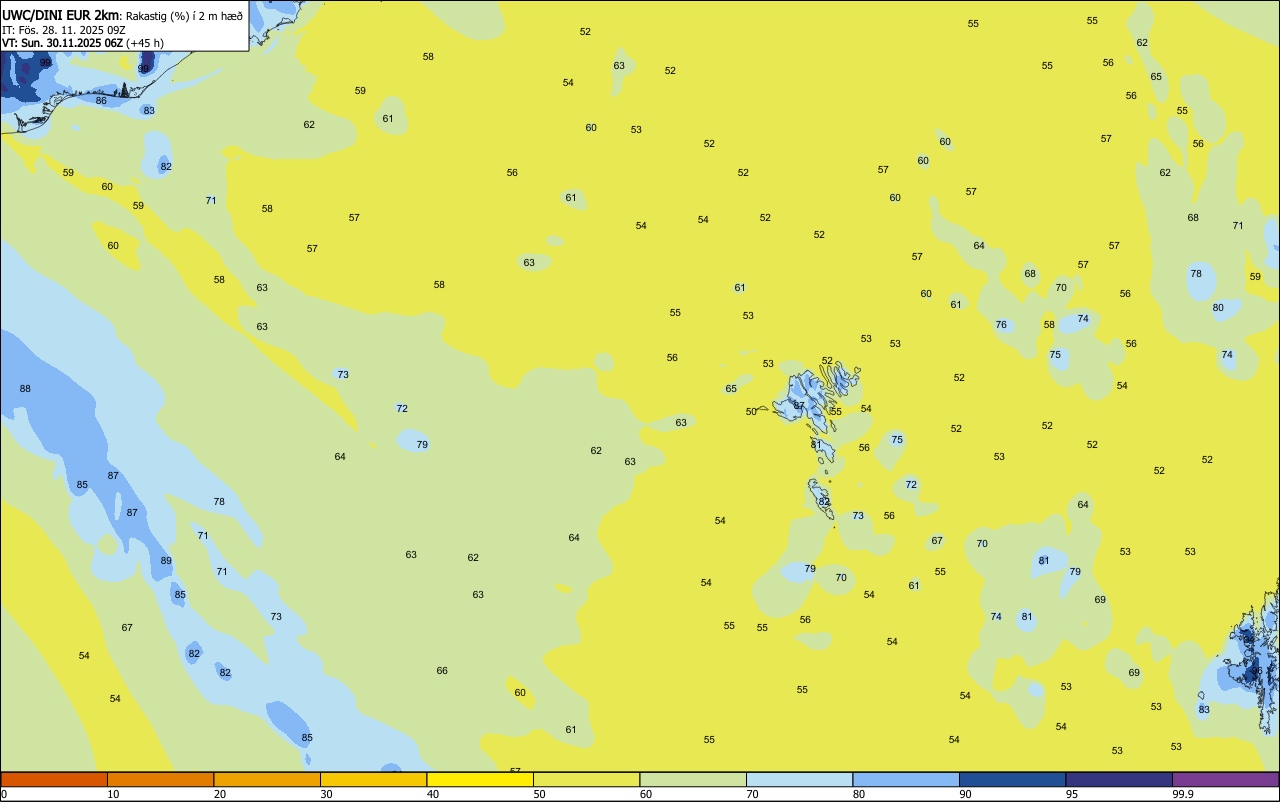Viewport: 1280px width, 802px height.
Task: Click the dark blue 90–95 legend segment
Action: pos(1012,779)
